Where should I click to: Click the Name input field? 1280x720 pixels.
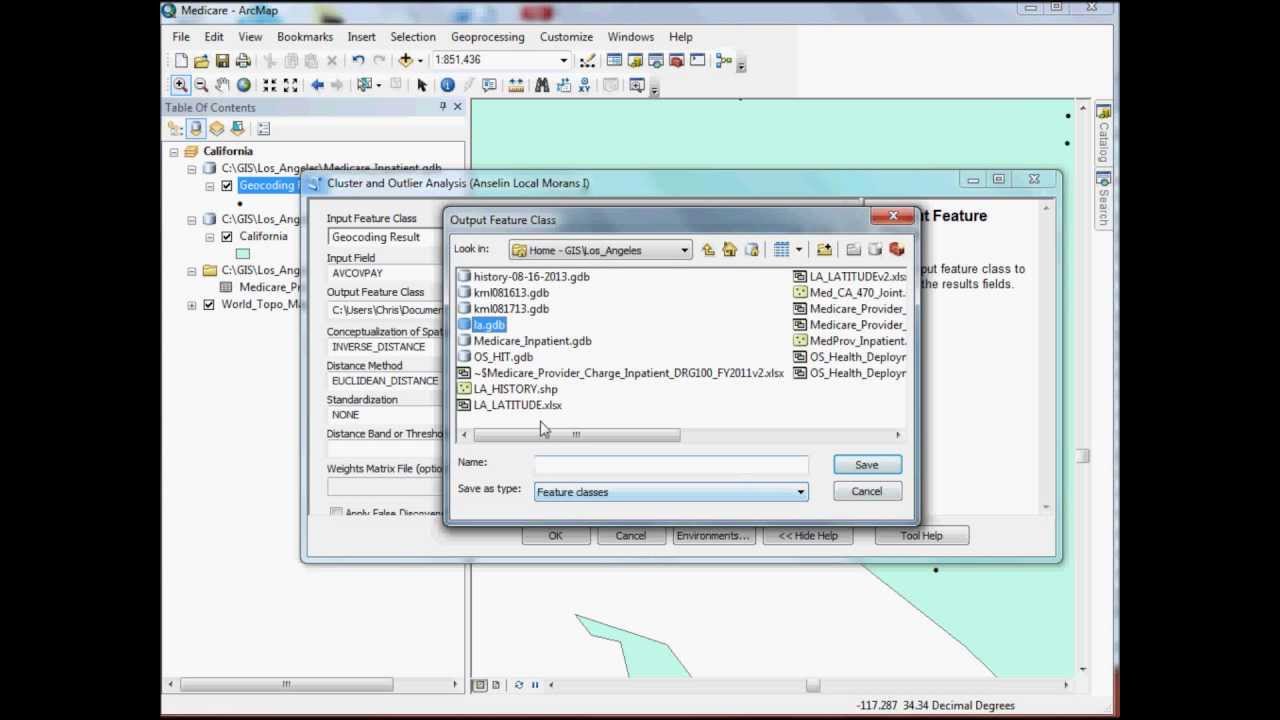(x=671, y=465)
